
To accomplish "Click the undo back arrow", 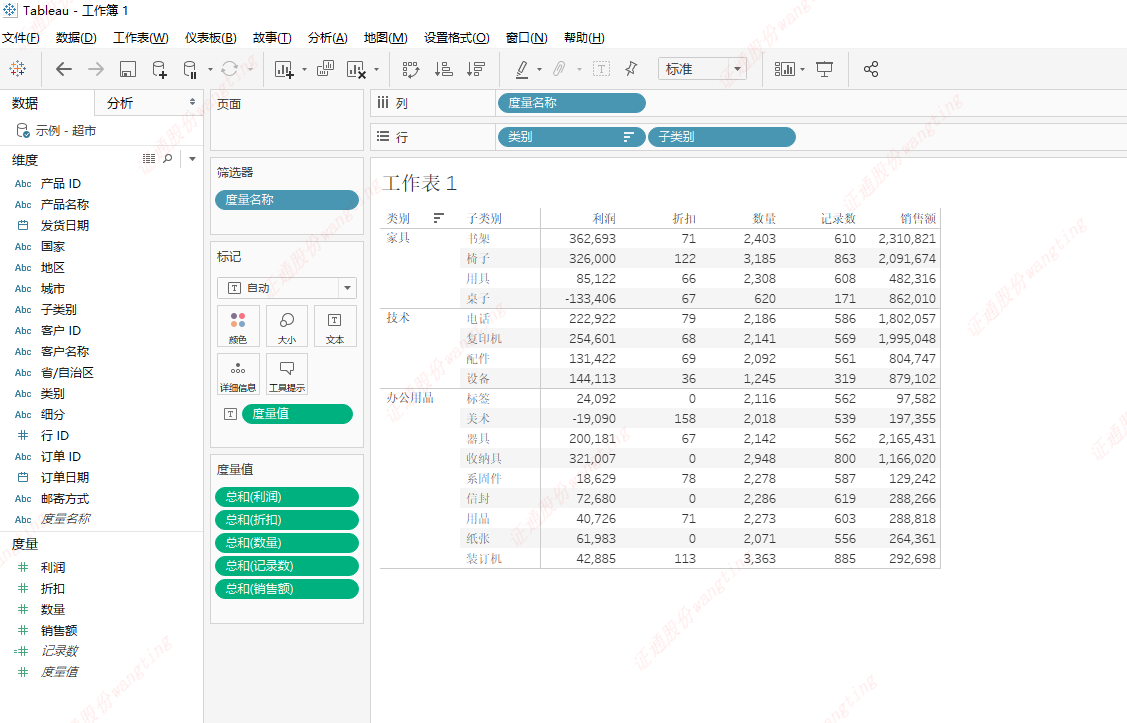I will (64, 69).
